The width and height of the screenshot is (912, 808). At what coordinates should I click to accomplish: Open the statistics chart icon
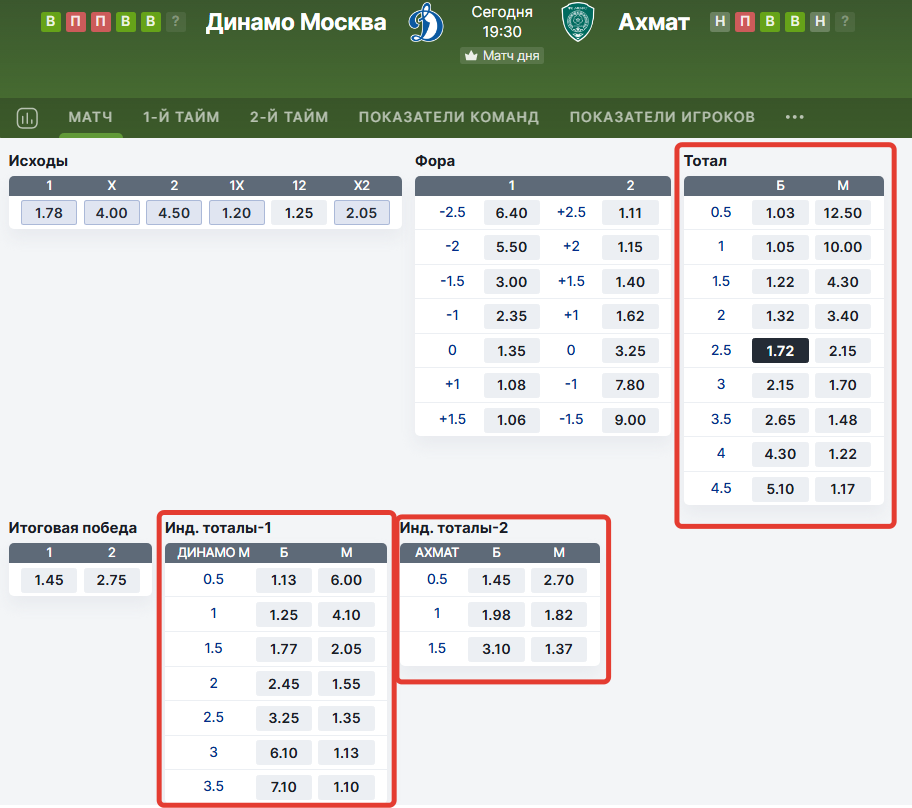(x=27, y=118)
